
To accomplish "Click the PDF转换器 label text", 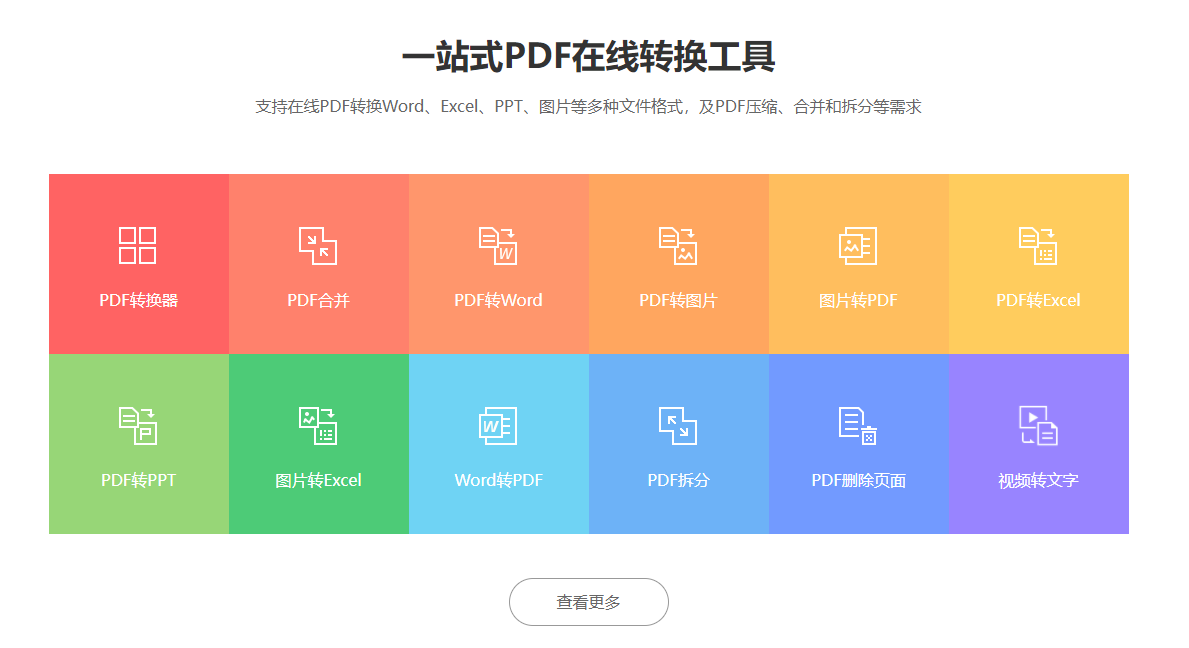I will 138,300.
